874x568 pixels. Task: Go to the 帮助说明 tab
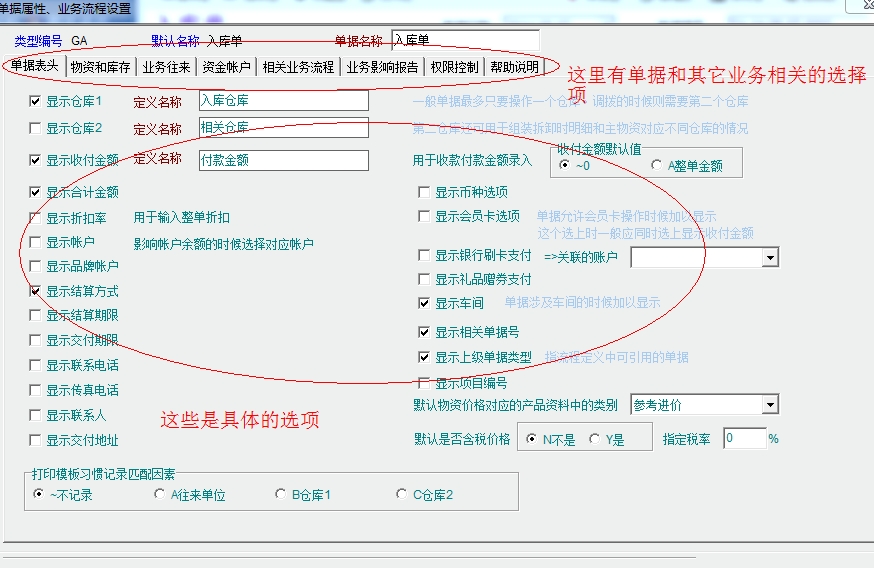[x=514, y=67]
